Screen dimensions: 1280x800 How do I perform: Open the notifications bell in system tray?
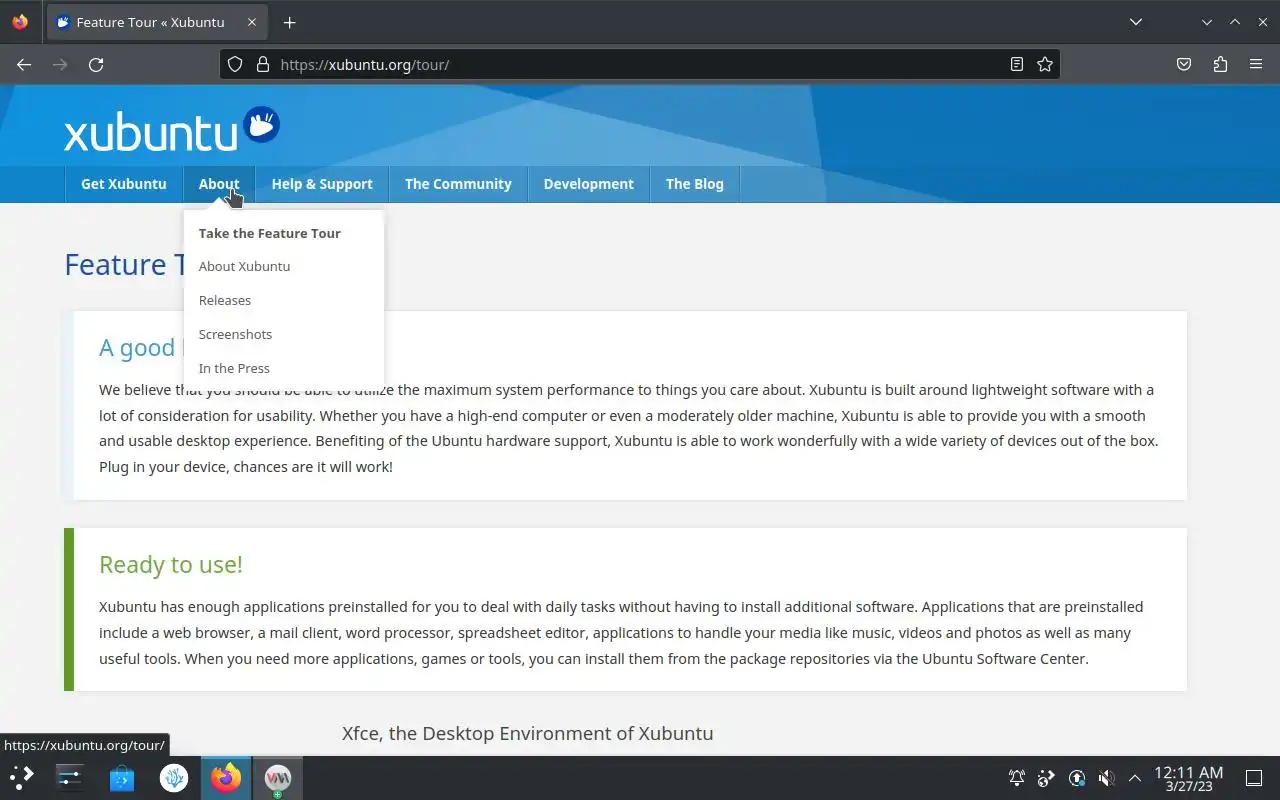click(1017, 777)
